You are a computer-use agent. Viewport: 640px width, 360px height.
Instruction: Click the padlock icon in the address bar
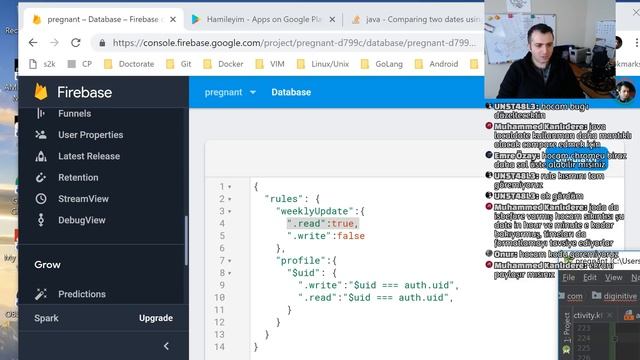[x=102, y=43]
